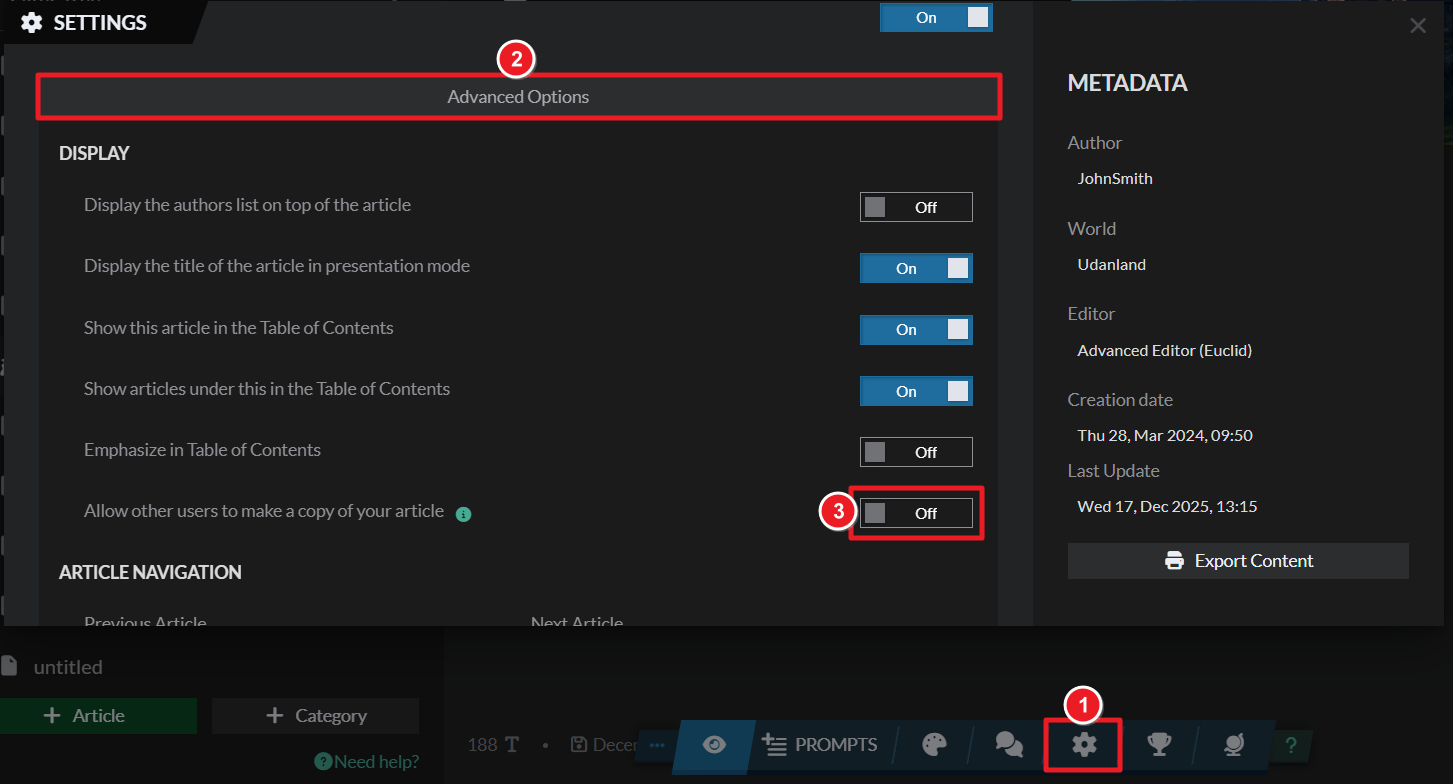Click the ARTICLE NAVIGATION heading
1453x784 pixels.
click(150, 573)
